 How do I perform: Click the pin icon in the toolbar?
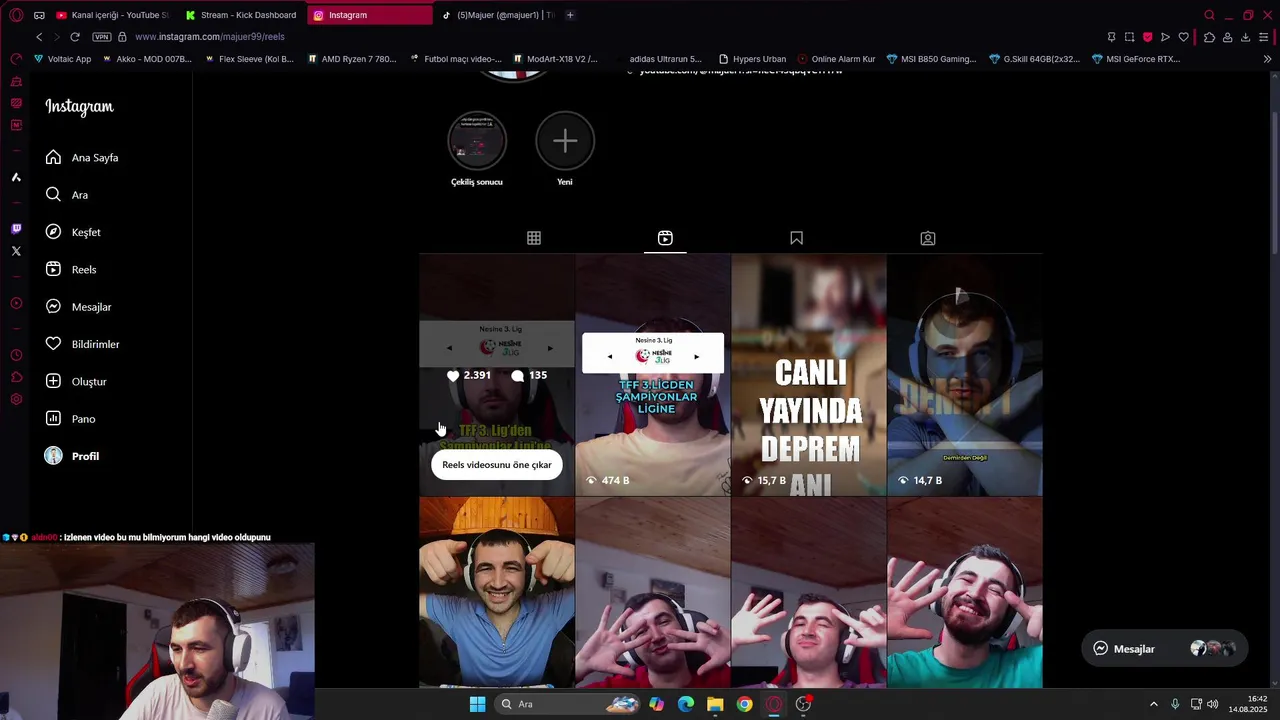1111,37
